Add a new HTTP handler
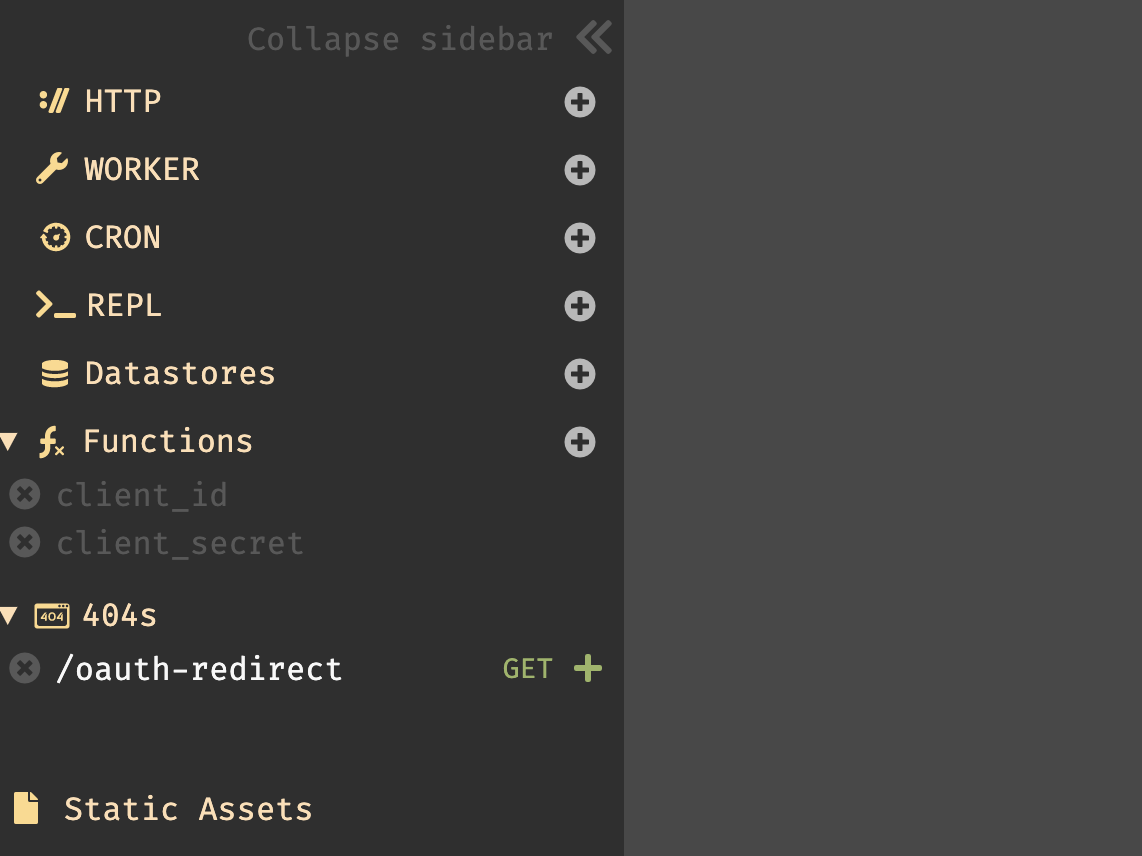 580,102
